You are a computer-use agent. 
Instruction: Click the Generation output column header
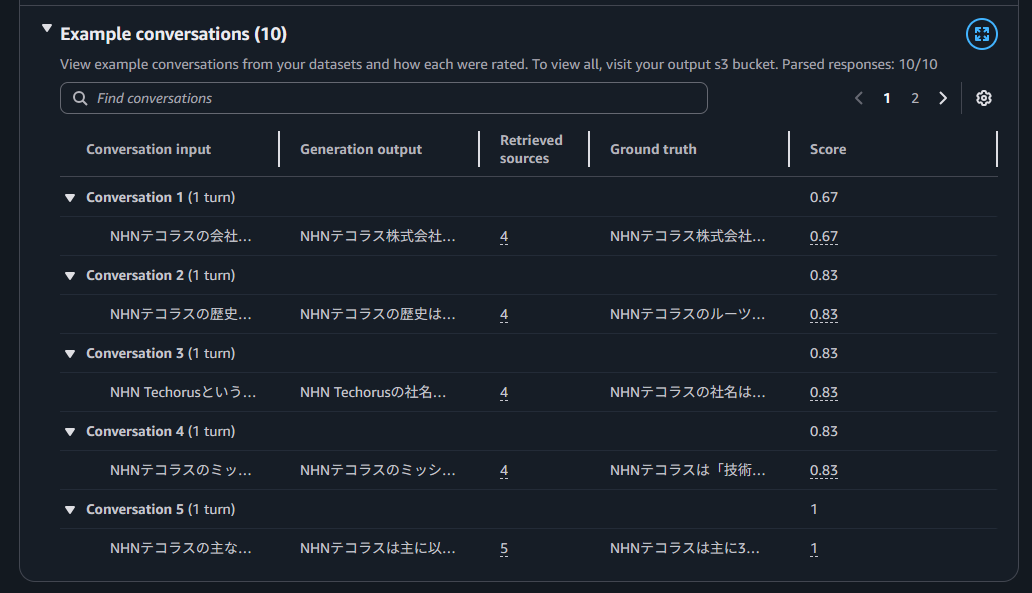(361, 149)
